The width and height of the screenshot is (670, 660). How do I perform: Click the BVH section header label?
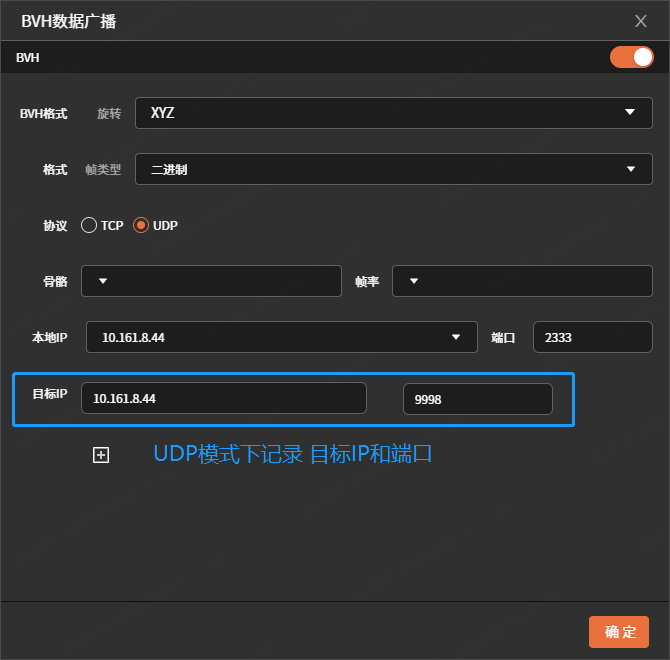tap(28, 58)
